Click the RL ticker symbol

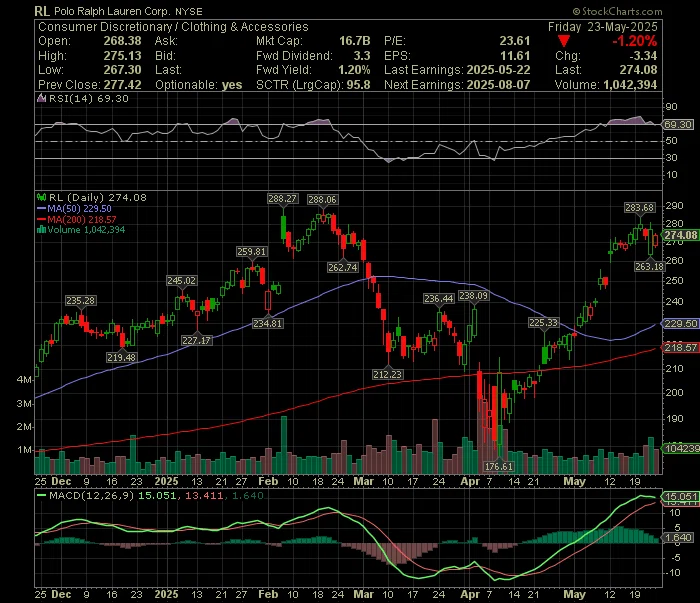point(42,11)
